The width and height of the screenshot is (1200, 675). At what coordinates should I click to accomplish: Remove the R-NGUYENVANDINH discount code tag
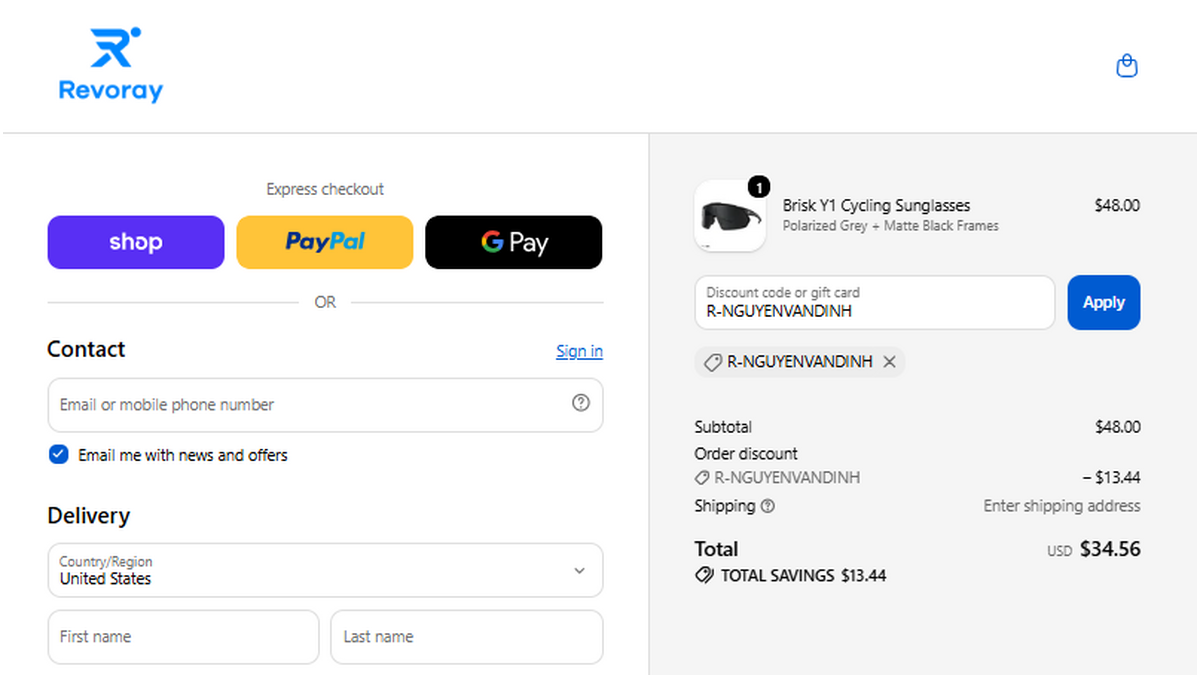point(889,362)
